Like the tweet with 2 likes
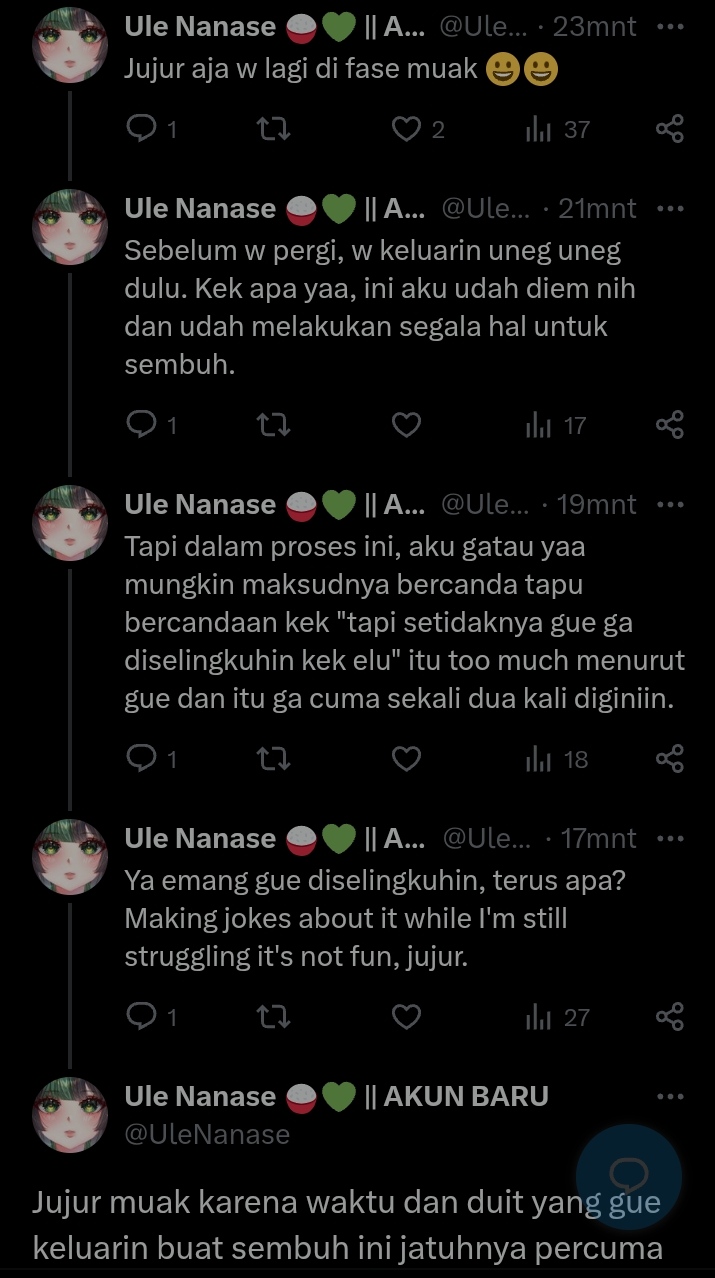 [405, 129]
